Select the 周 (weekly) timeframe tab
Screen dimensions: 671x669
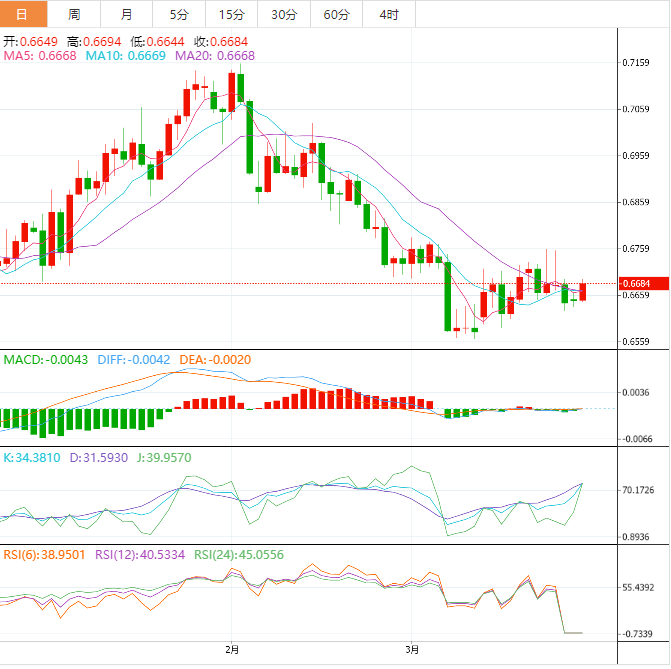[75, 14]
